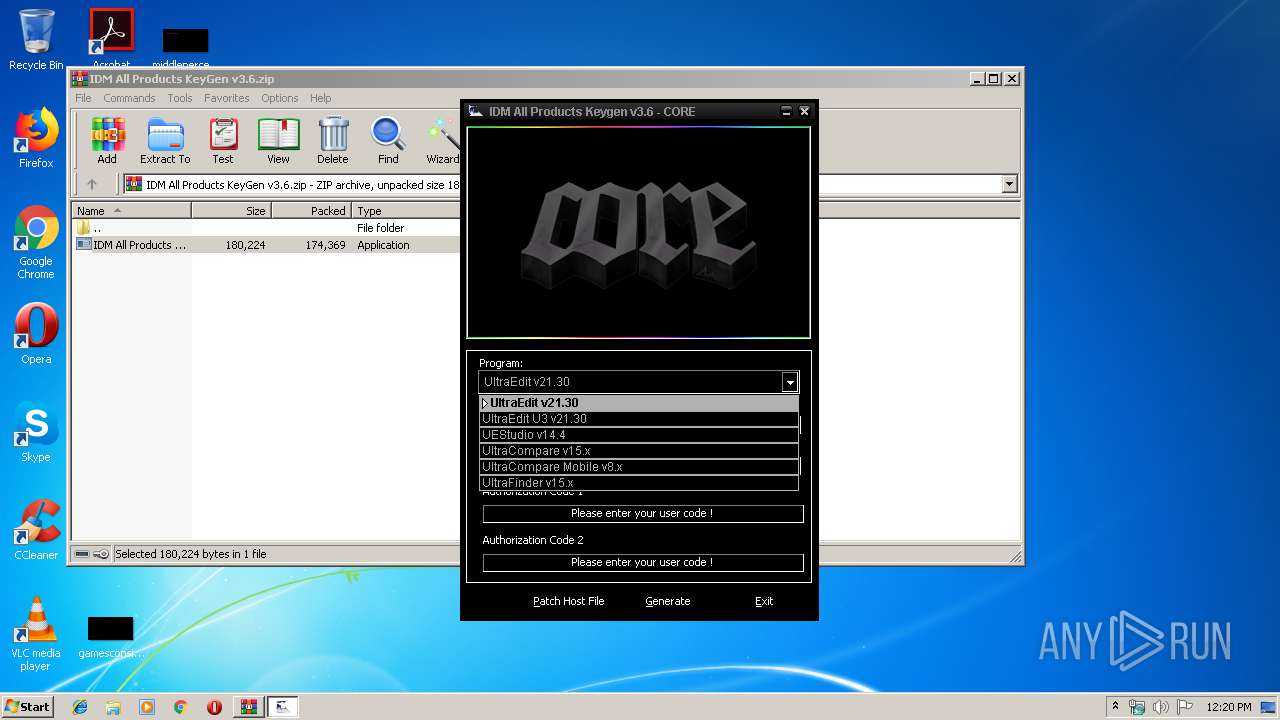Click the Extract To toolbar icon
The image size is (1280, 720).
[x=165, y=140]
